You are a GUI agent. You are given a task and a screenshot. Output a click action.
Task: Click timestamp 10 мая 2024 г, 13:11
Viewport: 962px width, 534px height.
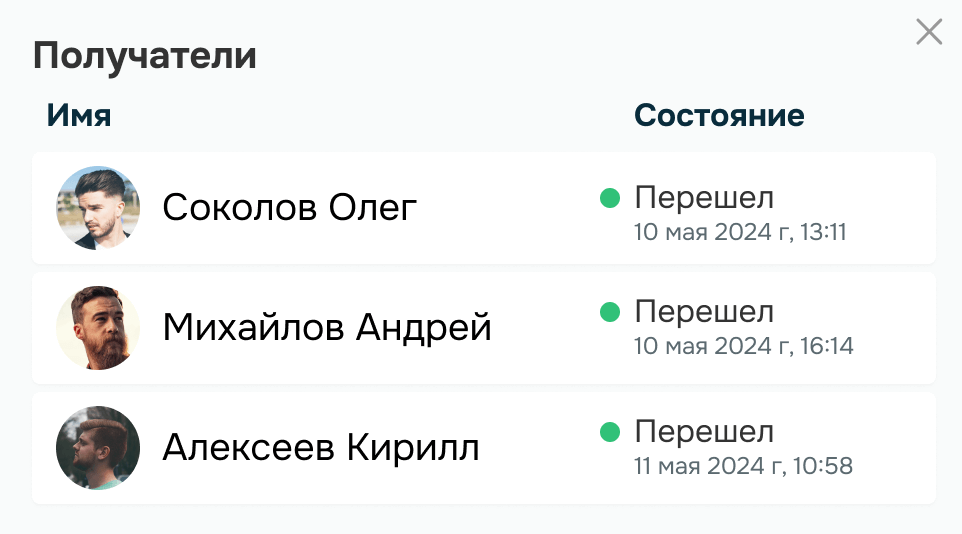tap(740, 233)
